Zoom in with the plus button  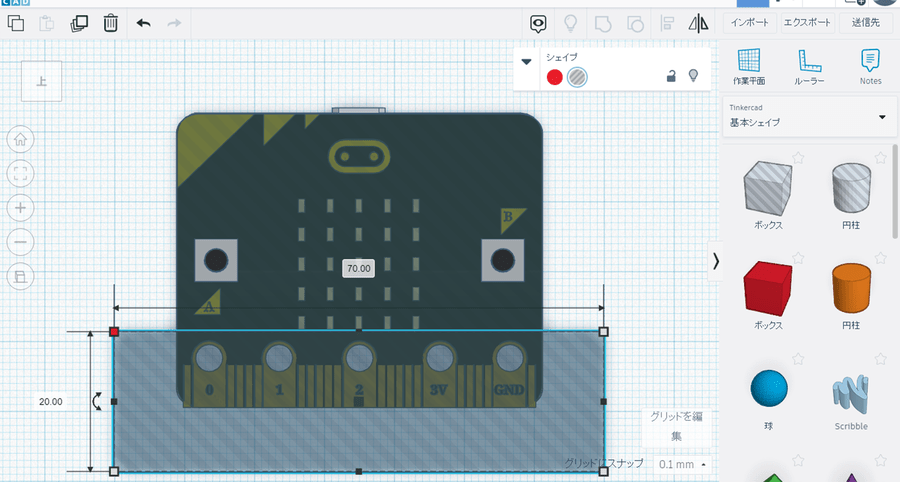(x=21, y=207)
